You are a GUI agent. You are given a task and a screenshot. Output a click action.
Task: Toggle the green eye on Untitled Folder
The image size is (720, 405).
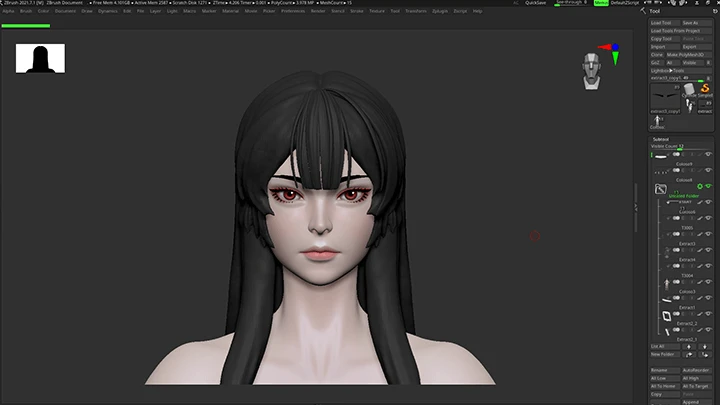[708, 186]
